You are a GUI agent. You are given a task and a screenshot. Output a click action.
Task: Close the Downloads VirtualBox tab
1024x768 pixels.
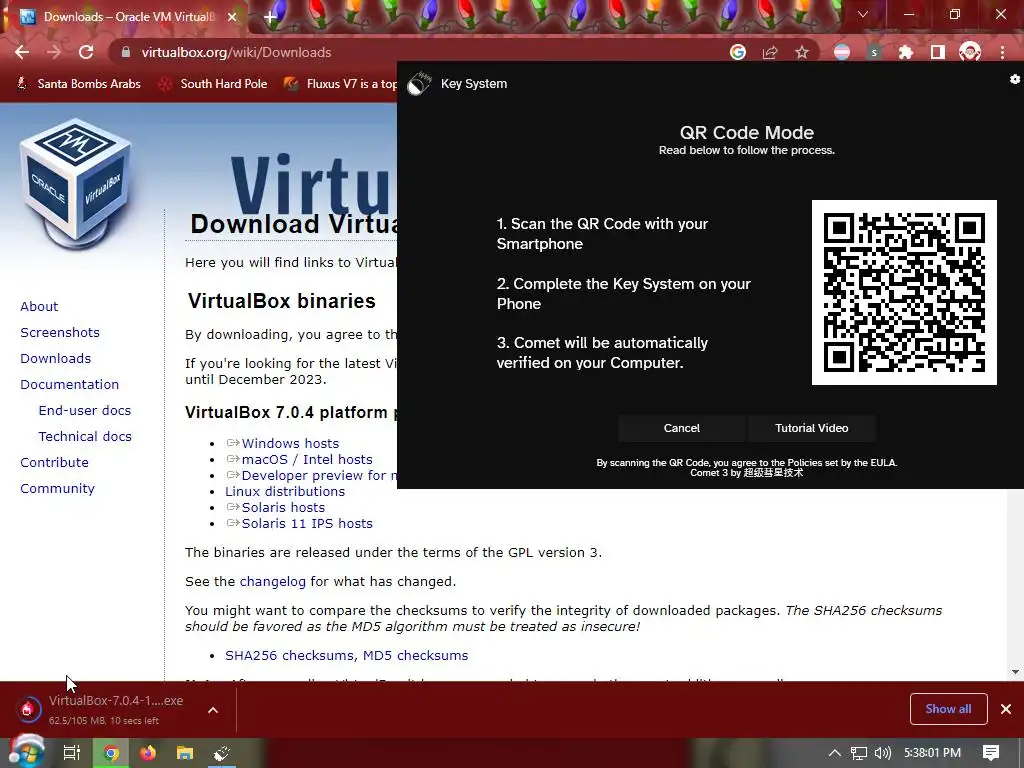click(x=232, y=17)
